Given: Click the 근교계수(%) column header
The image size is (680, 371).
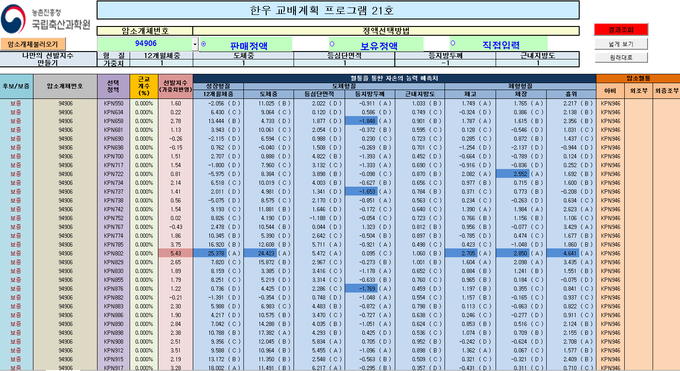Looking at the screenshot, I should [x=144, y=86].
